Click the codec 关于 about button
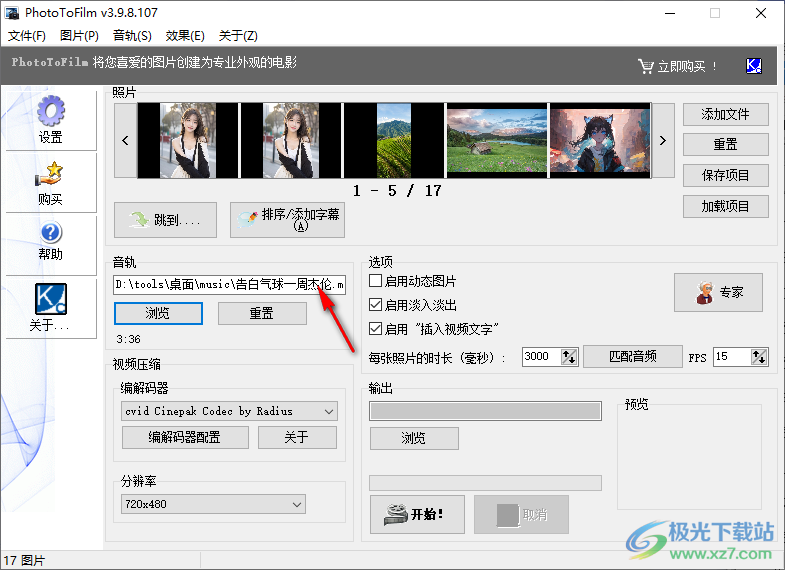This screenshot has height=570, width=785. 297,437
